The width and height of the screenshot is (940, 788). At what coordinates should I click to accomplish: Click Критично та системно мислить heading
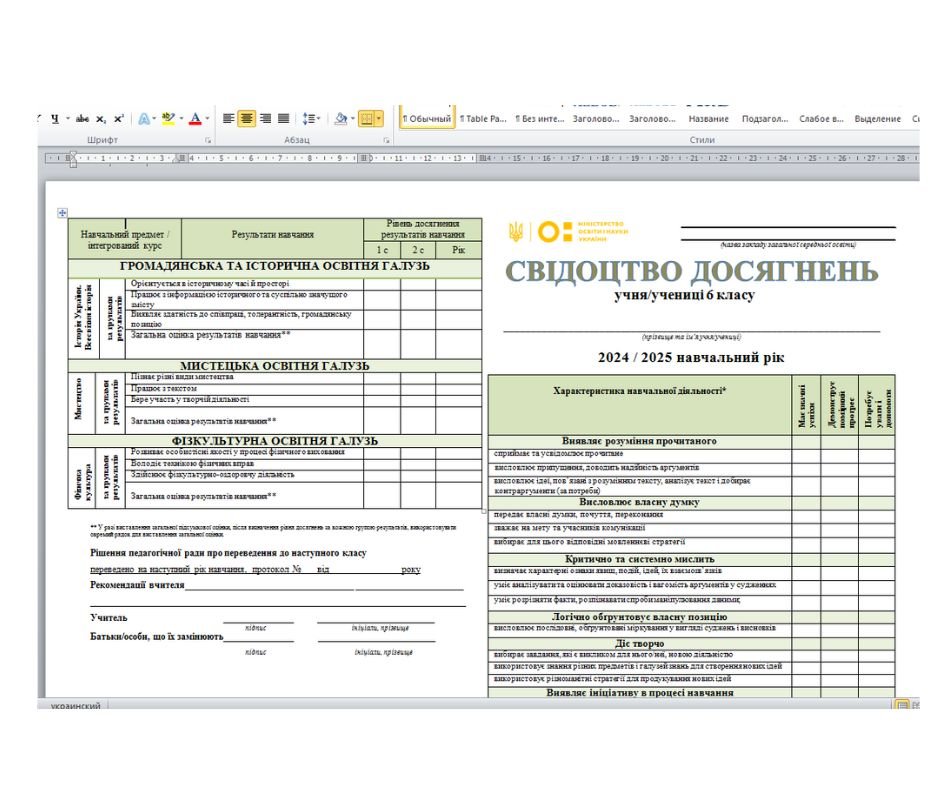[639, 559]
